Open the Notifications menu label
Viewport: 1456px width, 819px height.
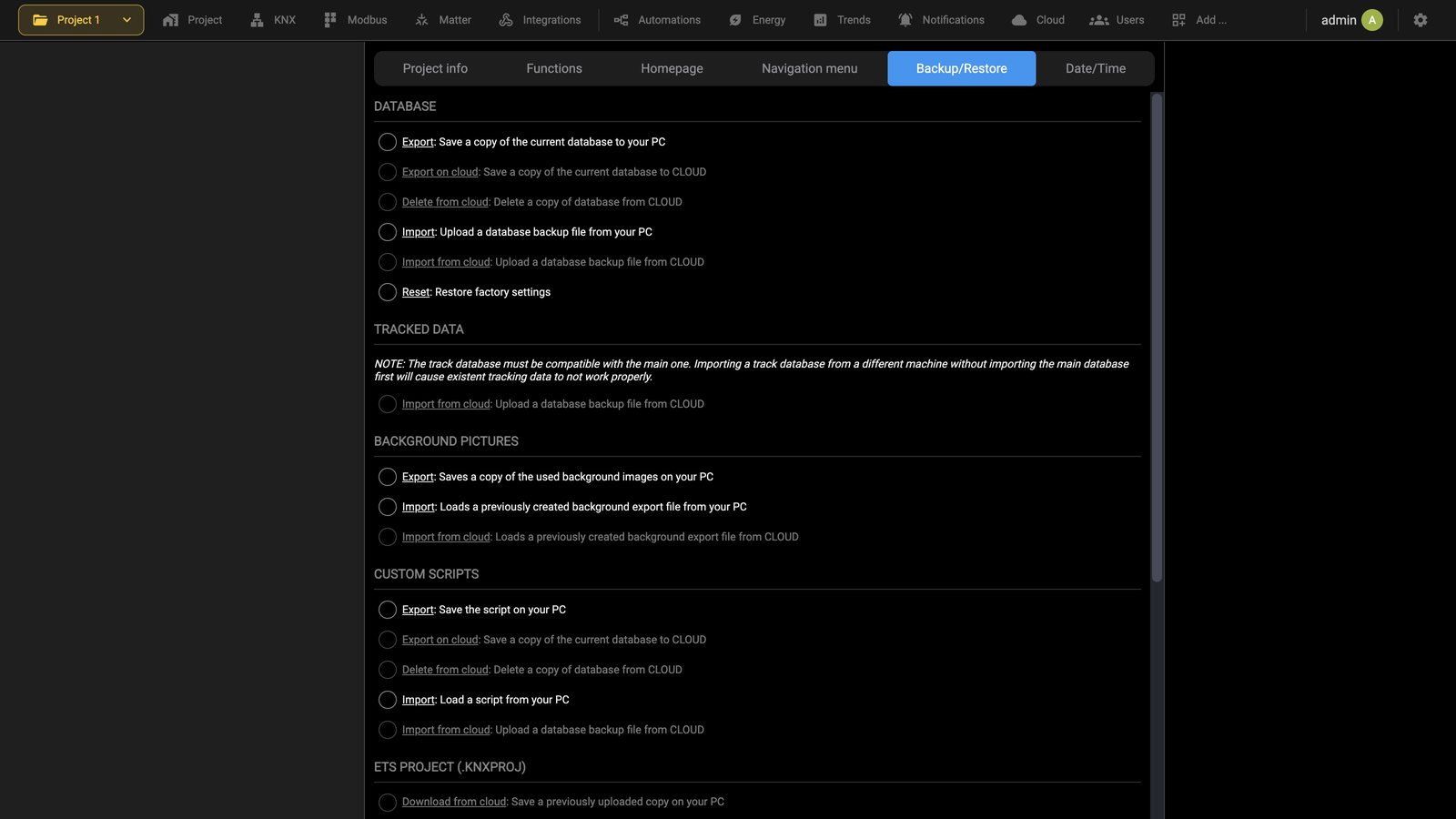pos(953,20)
